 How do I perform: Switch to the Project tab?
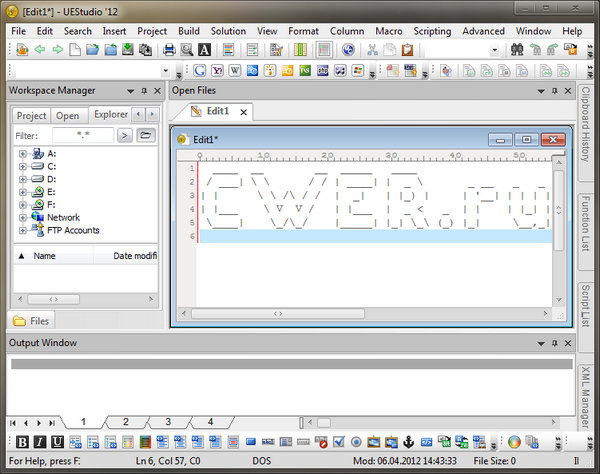pos(32,115)
